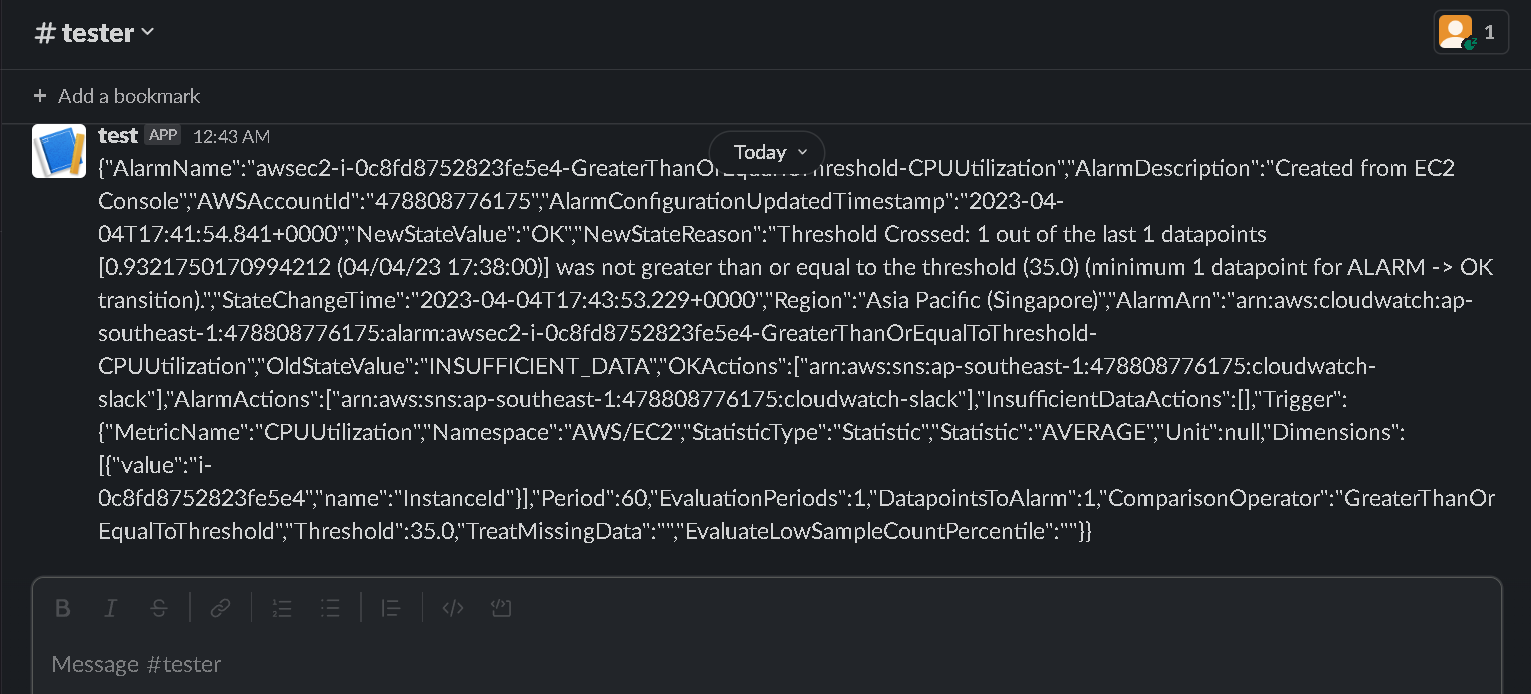Insert a hyperlink with the link icon
This screenshot has width=1531, height=694.
tap(220, 608)
